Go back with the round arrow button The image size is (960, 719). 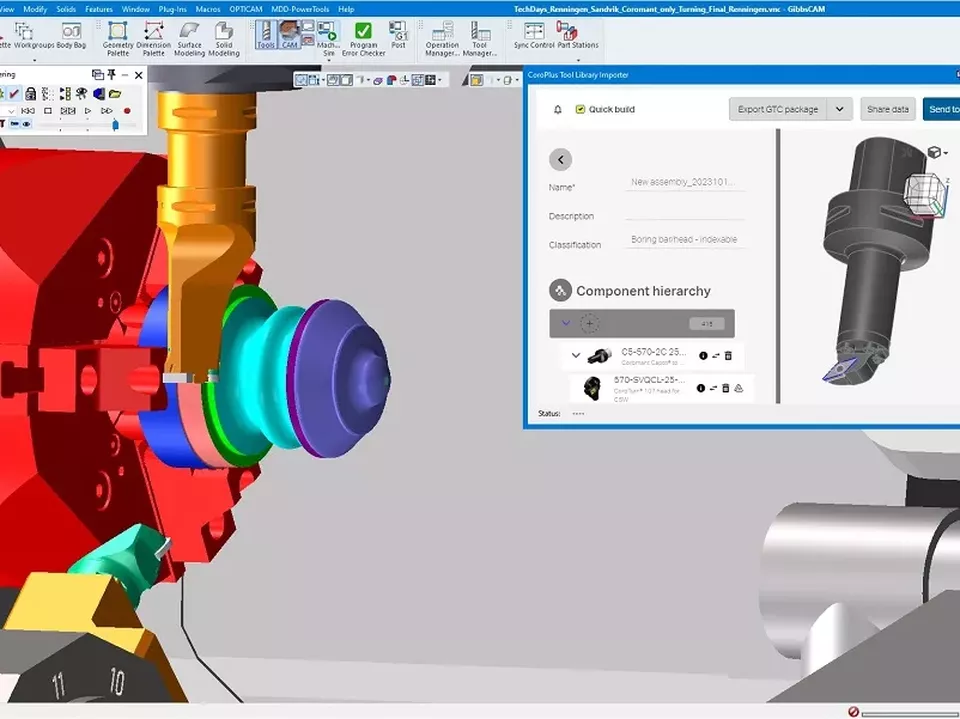coord(560,159)
